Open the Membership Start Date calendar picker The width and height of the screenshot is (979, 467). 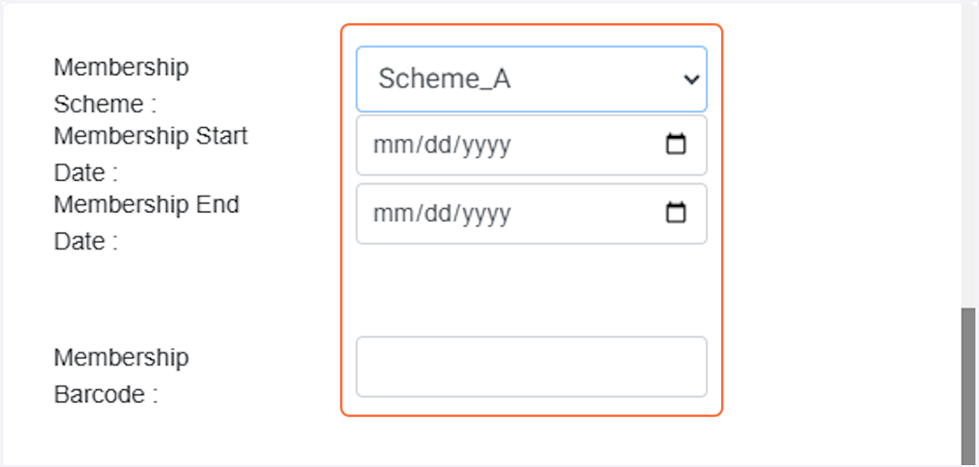676,145
